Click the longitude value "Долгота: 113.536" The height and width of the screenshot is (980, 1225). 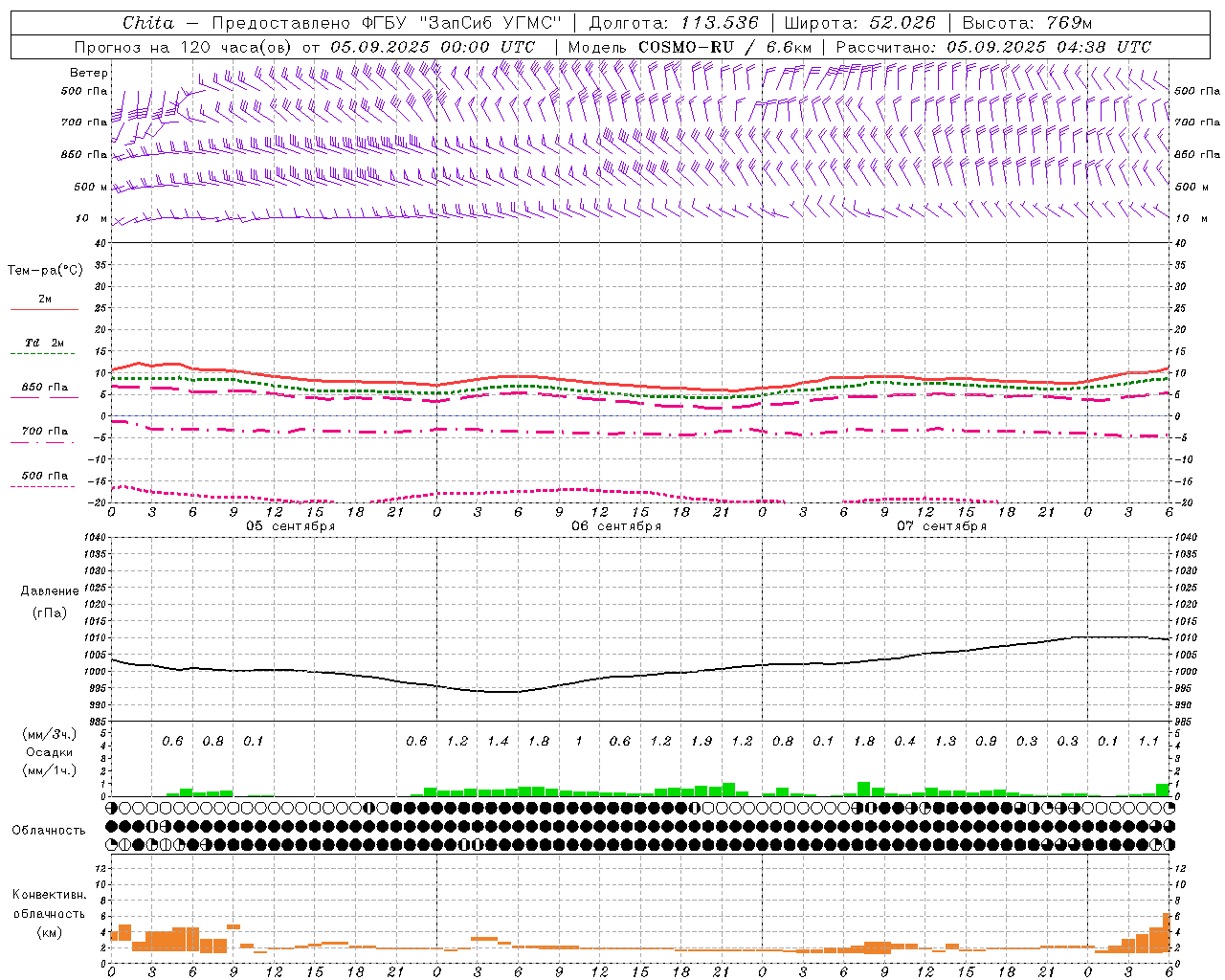674,22
